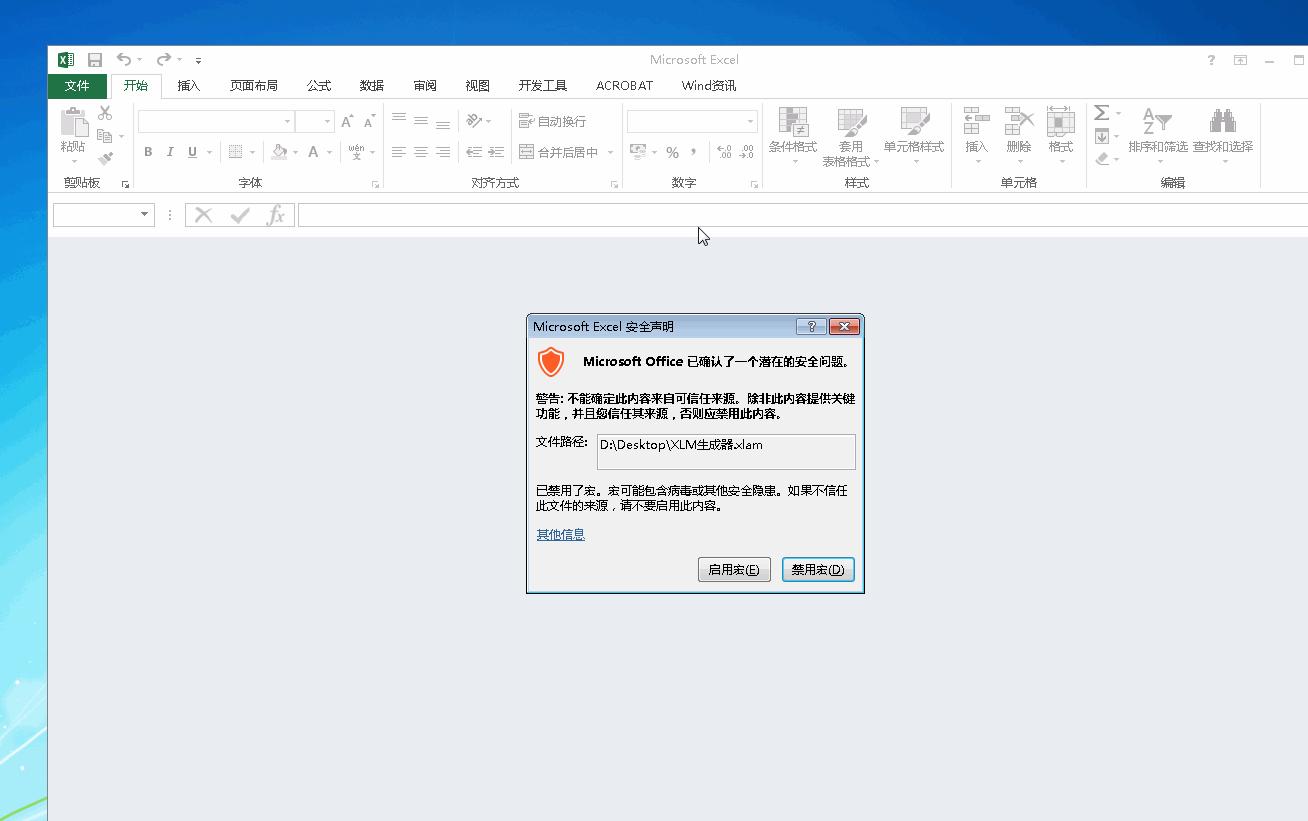Center text horizontally icon
Viewport: 1308px width, 821px height.
(x=421, y=152)
